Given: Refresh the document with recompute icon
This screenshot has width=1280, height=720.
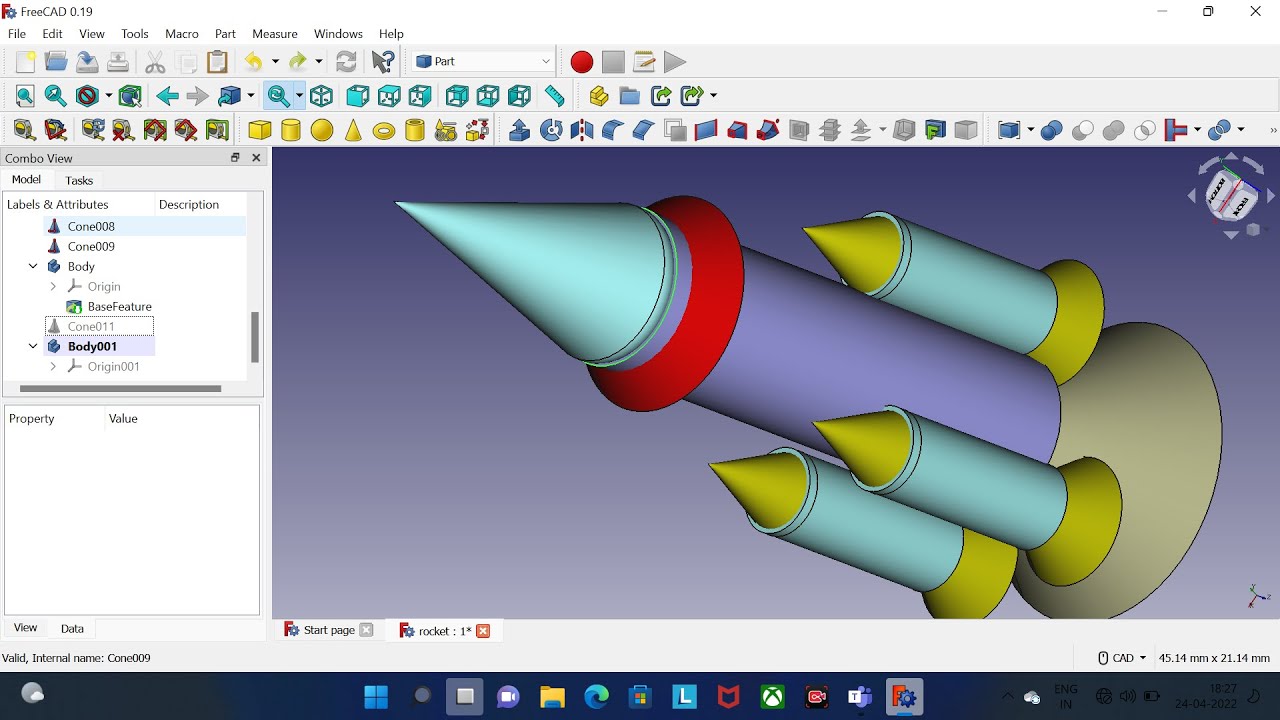Looking at the screenshot, I should (346, 62).
